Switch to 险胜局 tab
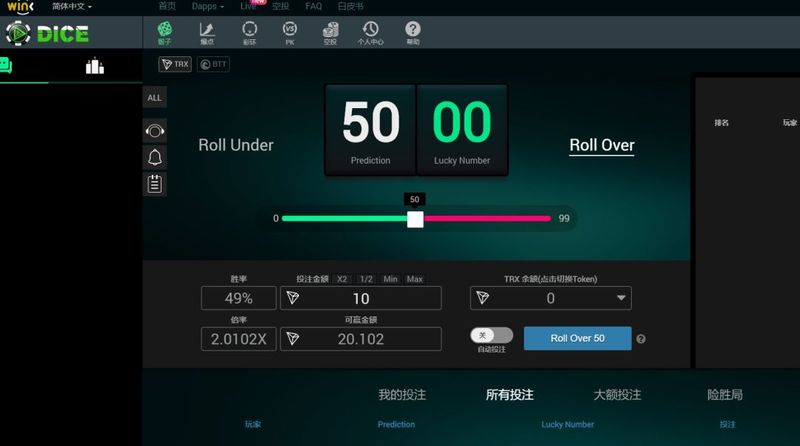 coord(725,394)
